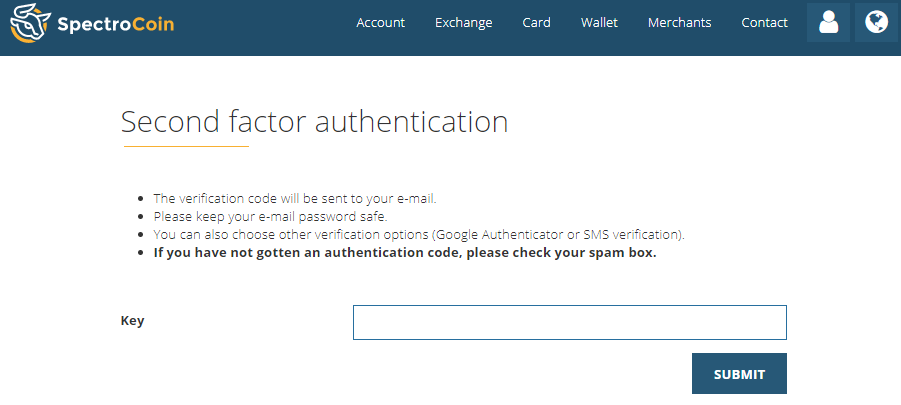Click the keep e-mail password safe line
This screenshot has width=901, height=405.
click(271, 217)
